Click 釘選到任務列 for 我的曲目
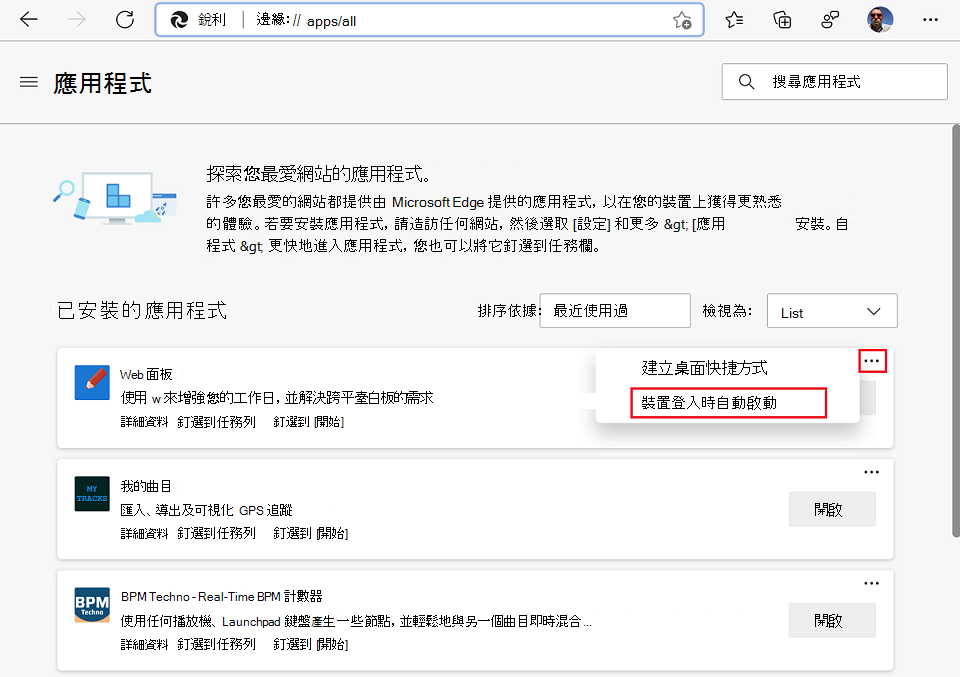This screenshot has width=960, height=677. (217, 533)
